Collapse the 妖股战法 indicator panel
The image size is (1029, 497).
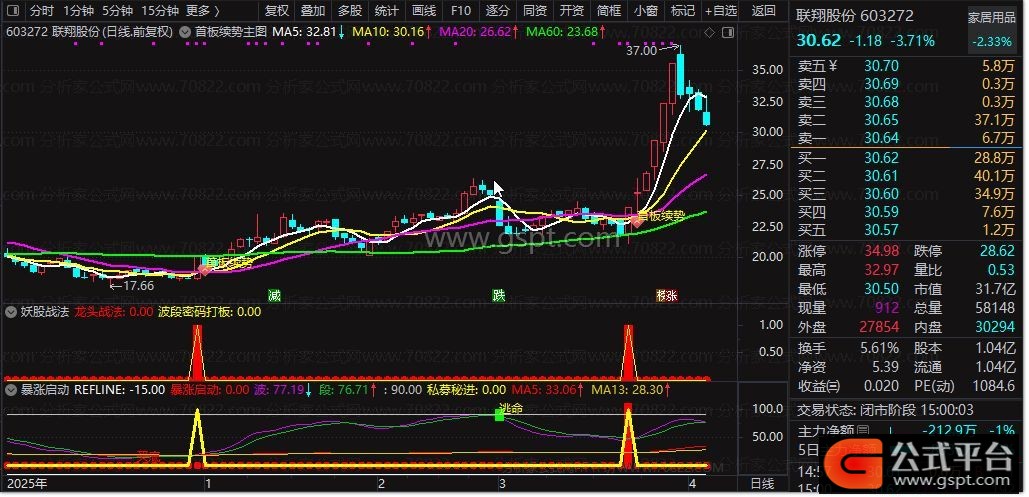pos(11,312)
